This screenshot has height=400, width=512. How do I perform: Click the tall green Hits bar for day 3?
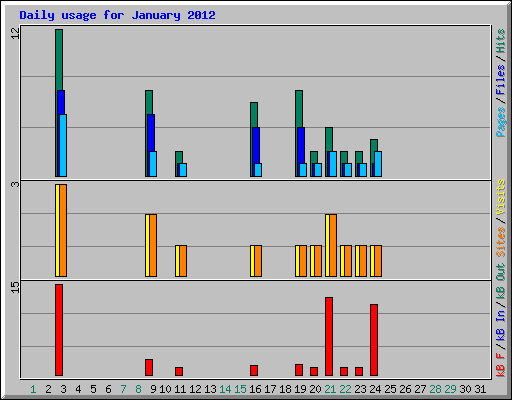[59, 60]
